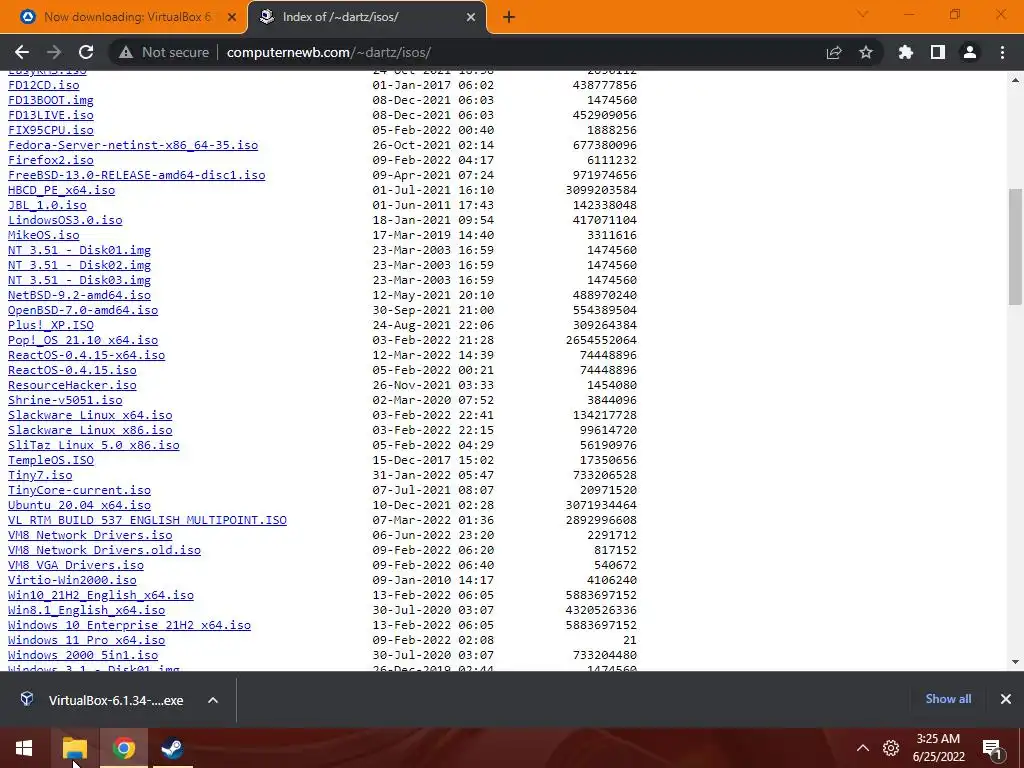Open the FD13LIVE.iso link
1024x768 pixels.
[51, 115]
